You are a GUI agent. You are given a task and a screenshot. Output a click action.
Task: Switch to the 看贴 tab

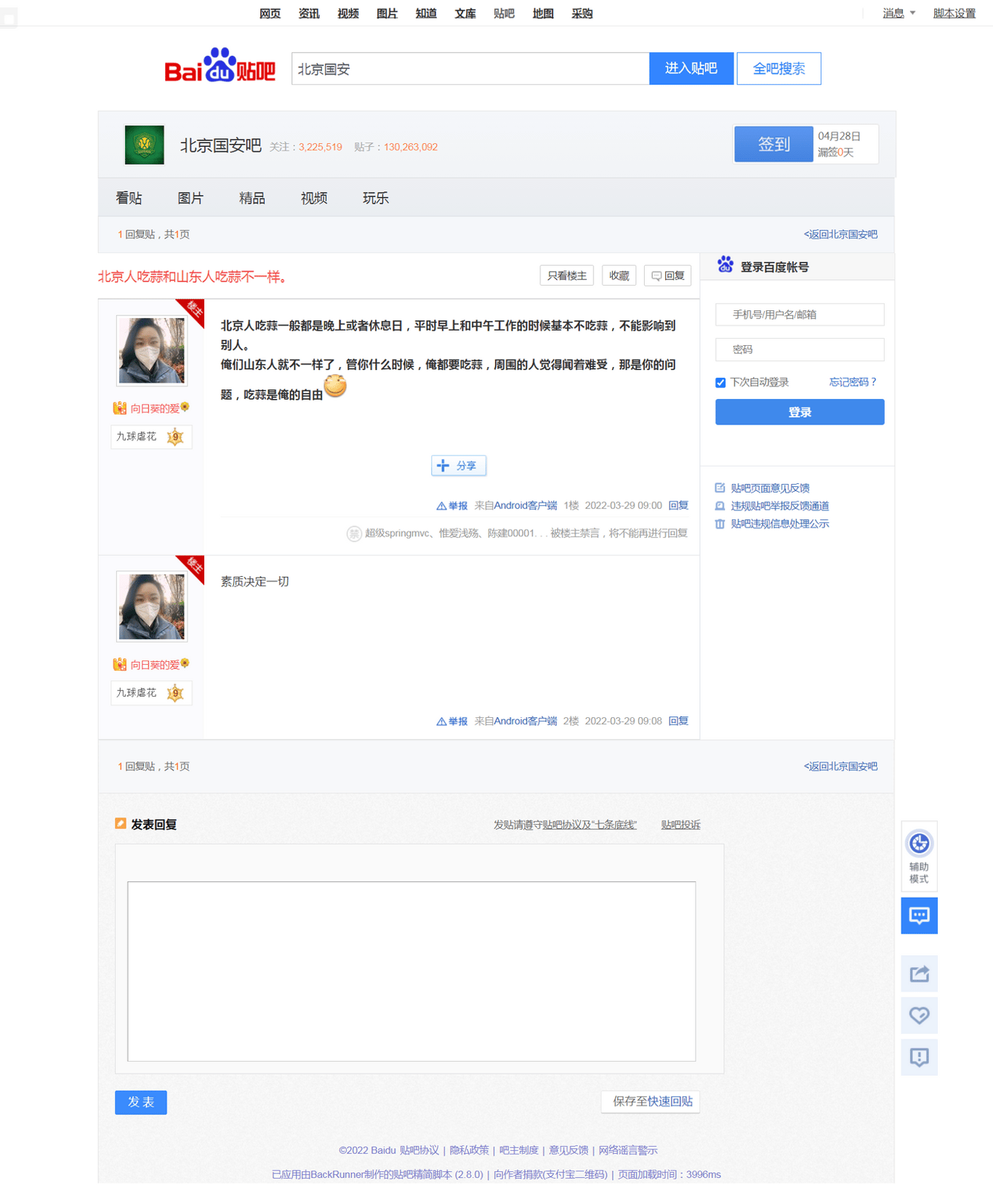(129, 198)
